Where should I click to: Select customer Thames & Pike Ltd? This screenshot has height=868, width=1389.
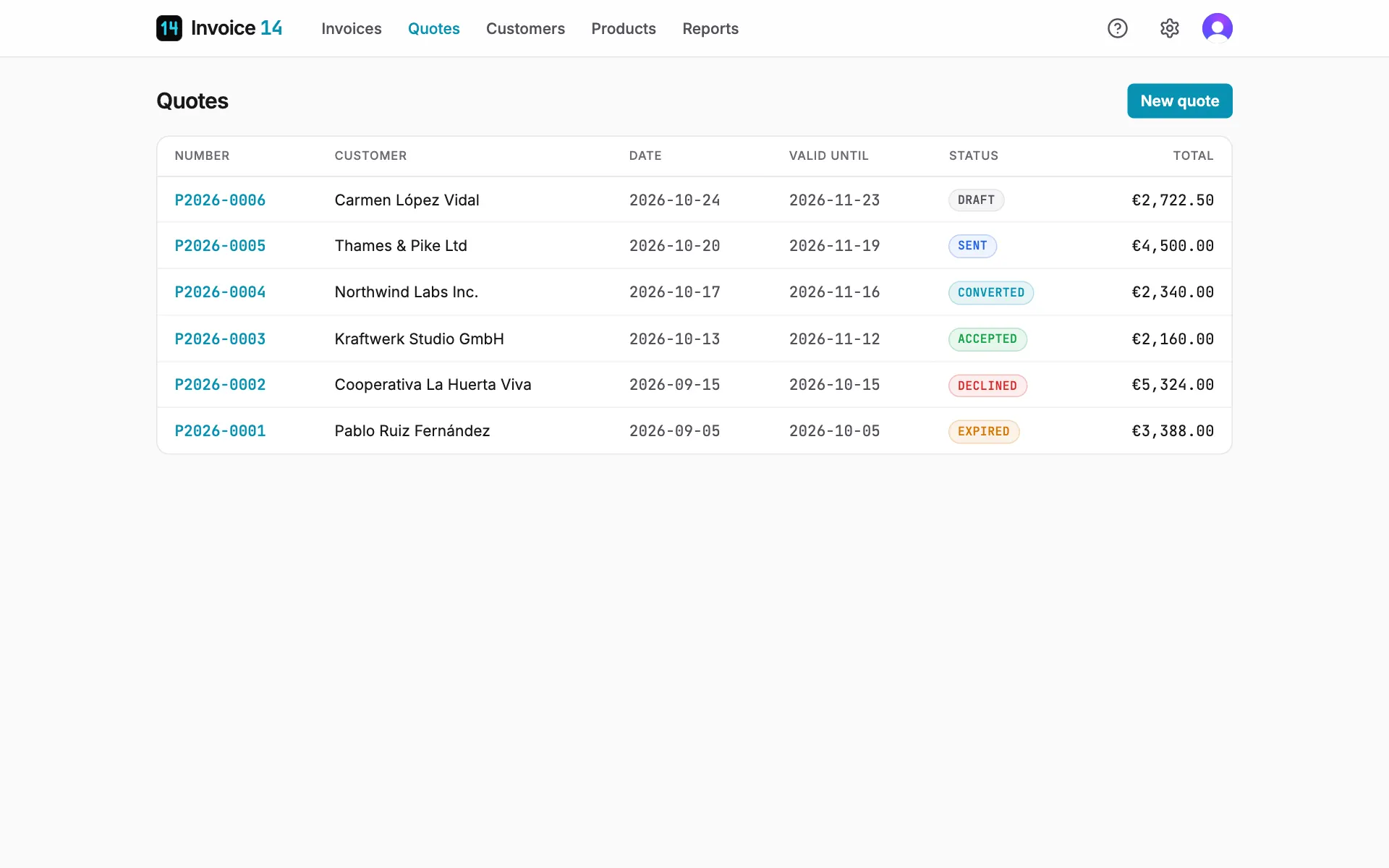401,245
